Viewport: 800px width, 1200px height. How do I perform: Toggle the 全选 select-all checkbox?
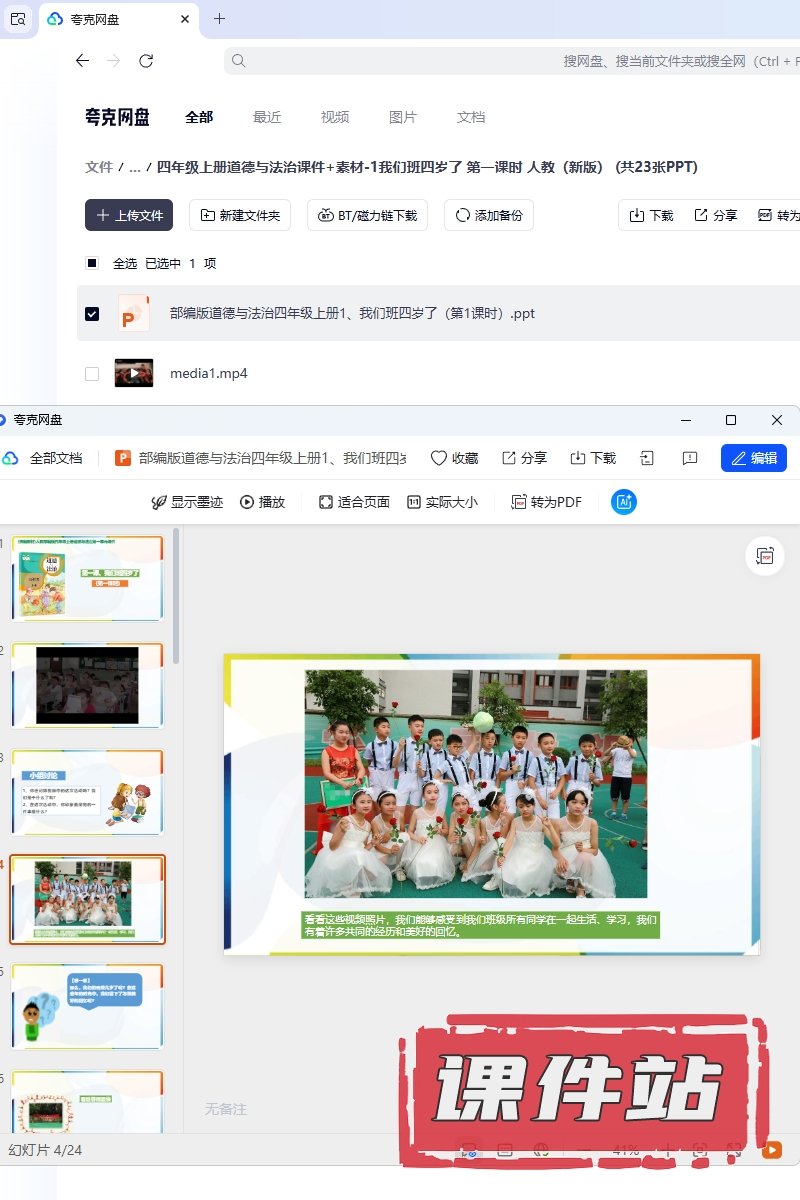92,263
